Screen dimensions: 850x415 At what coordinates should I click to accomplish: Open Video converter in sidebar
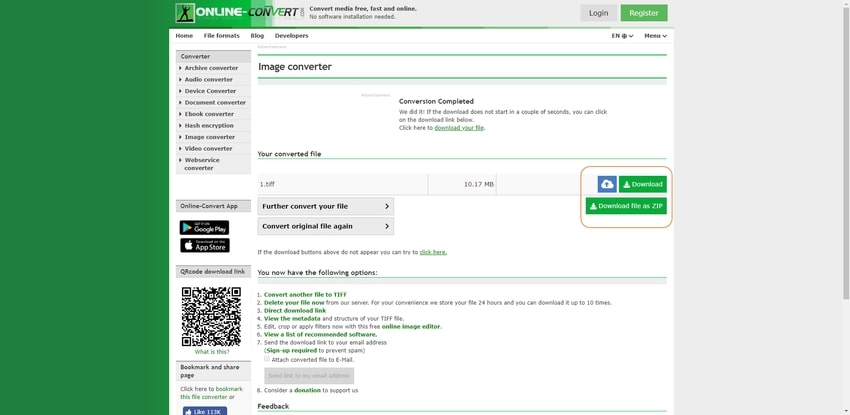208,148
